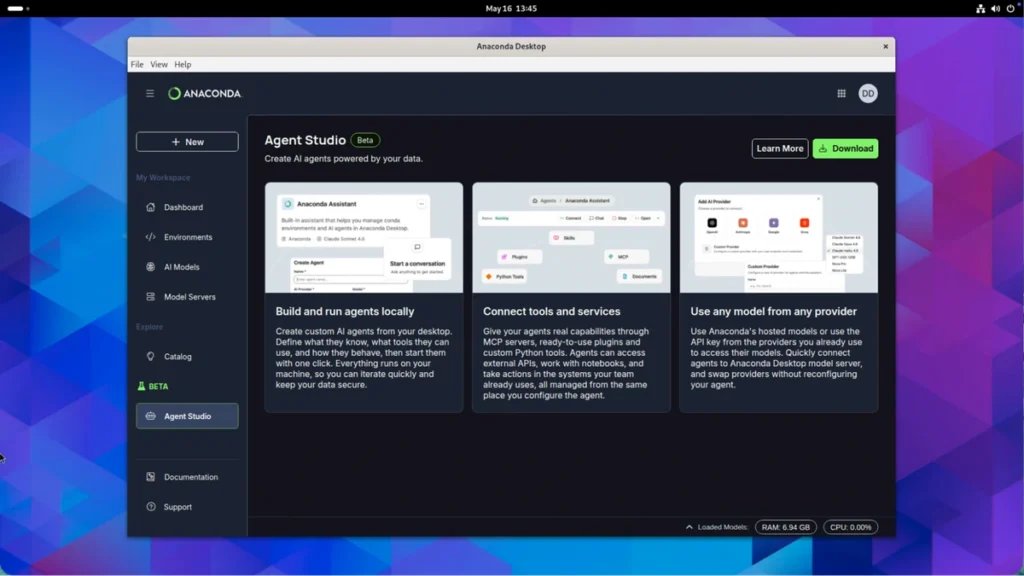Viewport: 1024px width, 576px height.
Task: Open the Catalog page
Action: (187, 357)
